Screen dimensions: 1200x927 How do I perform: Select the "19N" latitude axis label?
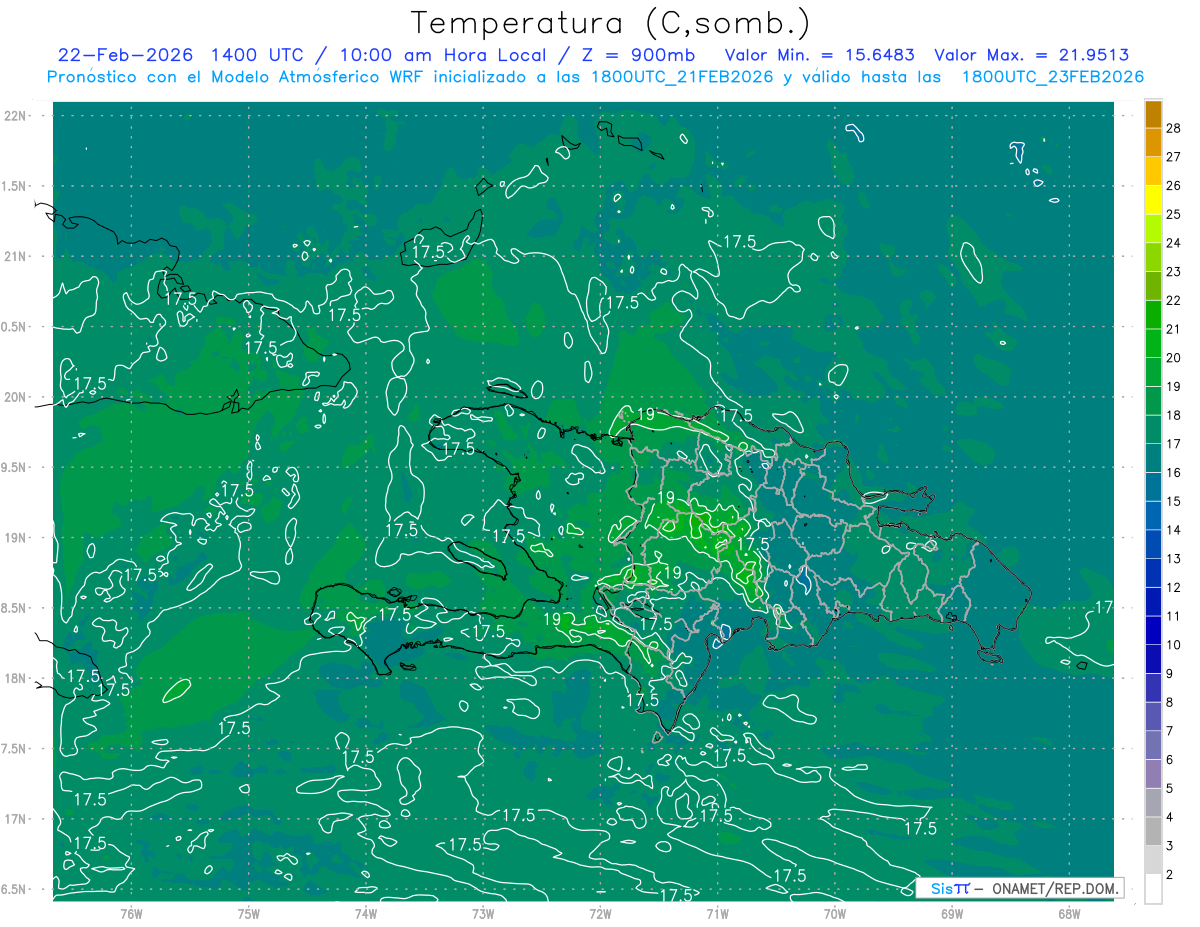coord(17,538)
